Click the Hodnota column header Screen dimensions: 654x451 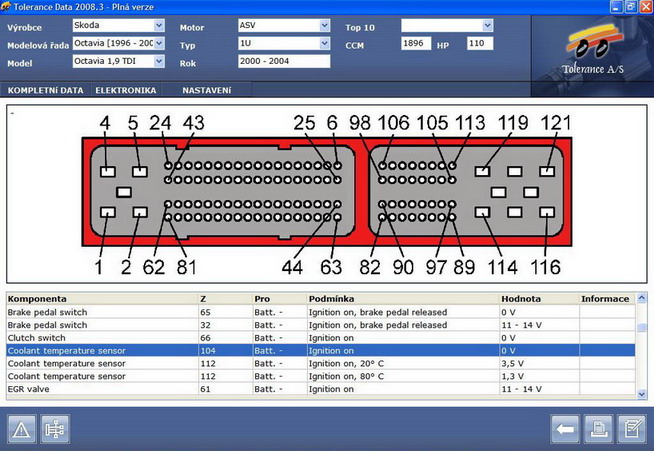pyautogui.click(x=539, y=299)
